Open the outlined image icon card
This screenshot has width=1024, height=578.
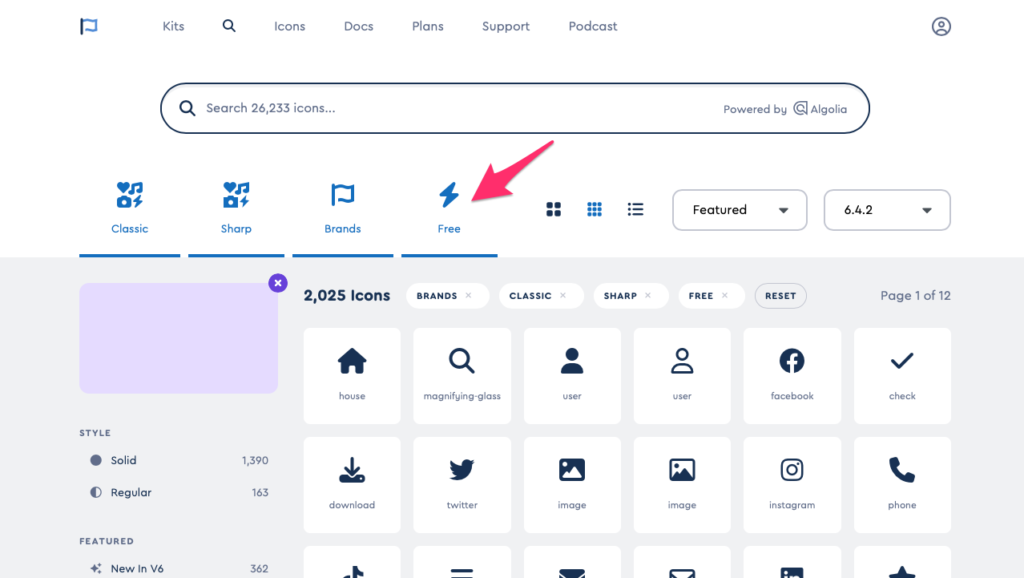click(682, 485)
